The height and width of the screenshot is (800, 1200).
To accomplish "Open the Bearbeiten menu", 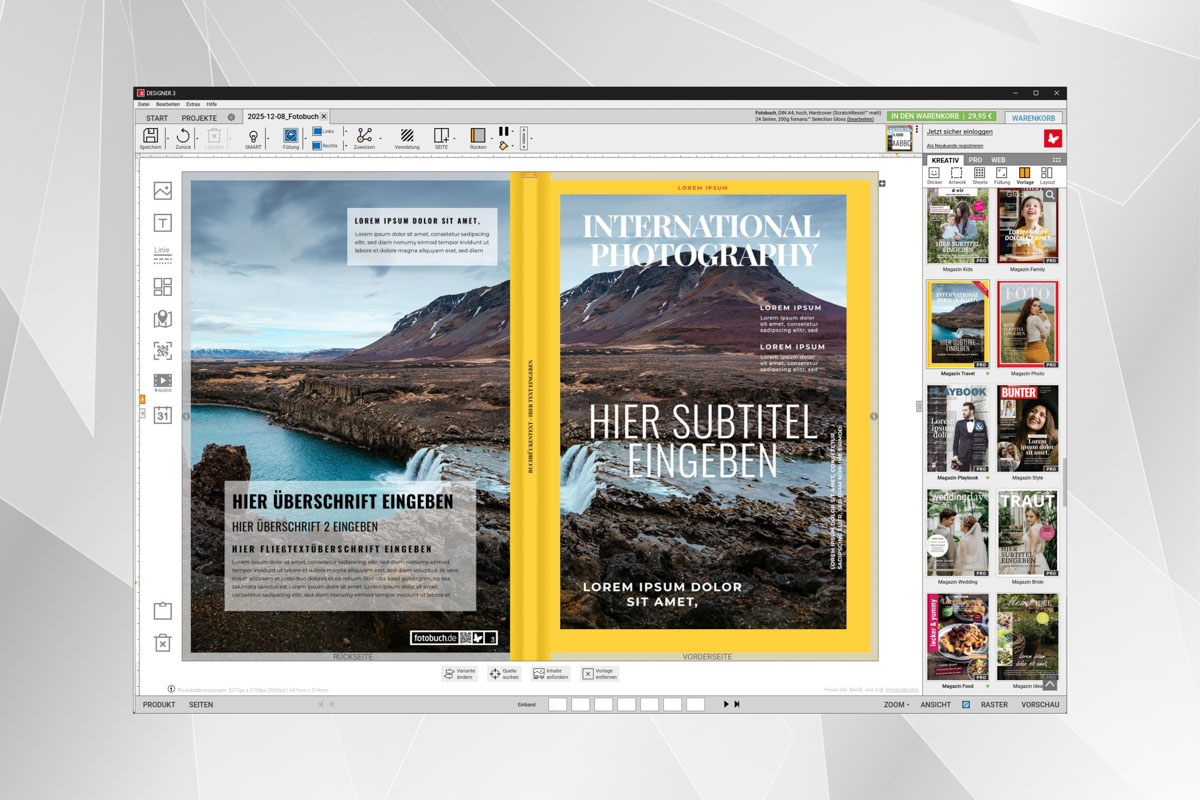I will point(167,103).
